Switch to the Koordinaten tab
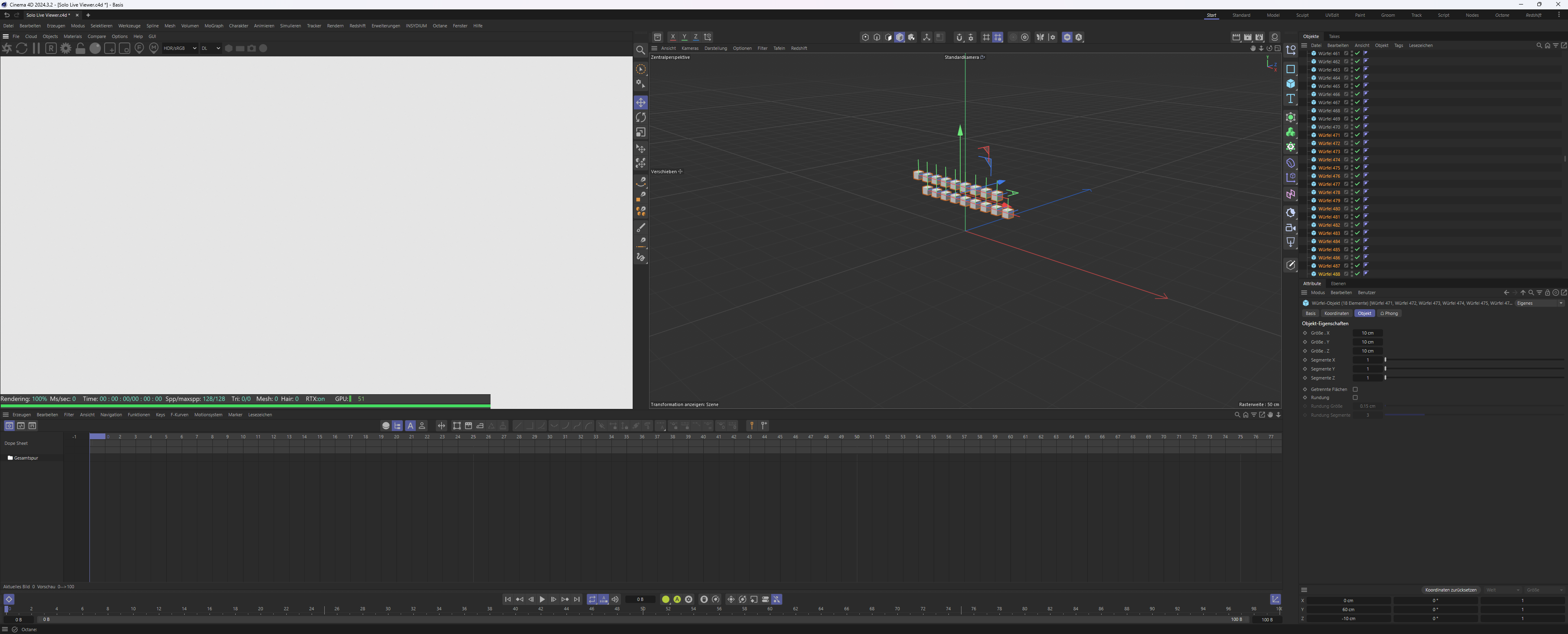The width and height of the screenshot is (1568, 634). coord(1336,314)
